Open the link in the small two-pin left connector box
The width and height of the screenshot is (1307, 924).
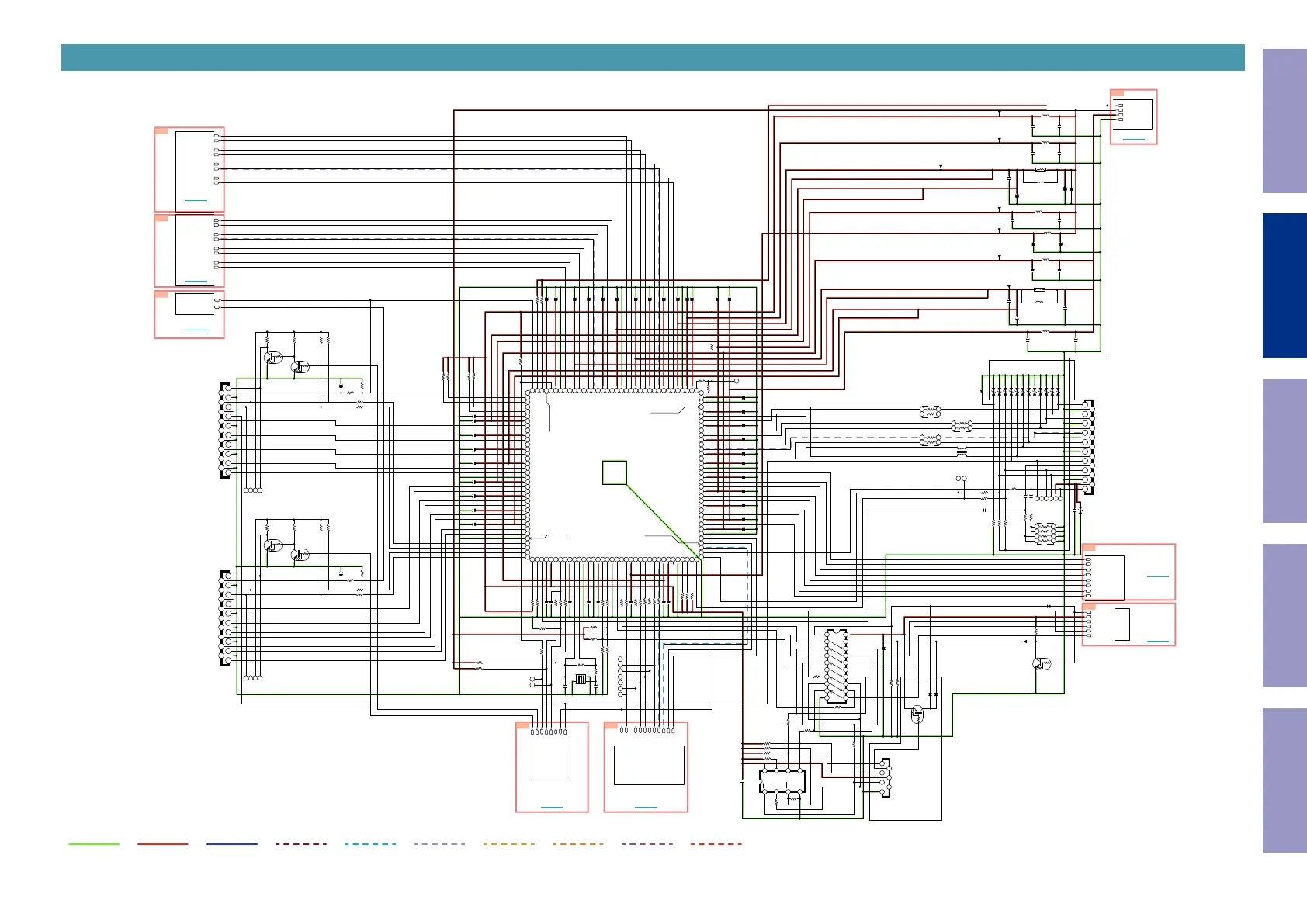click(196, 330)
